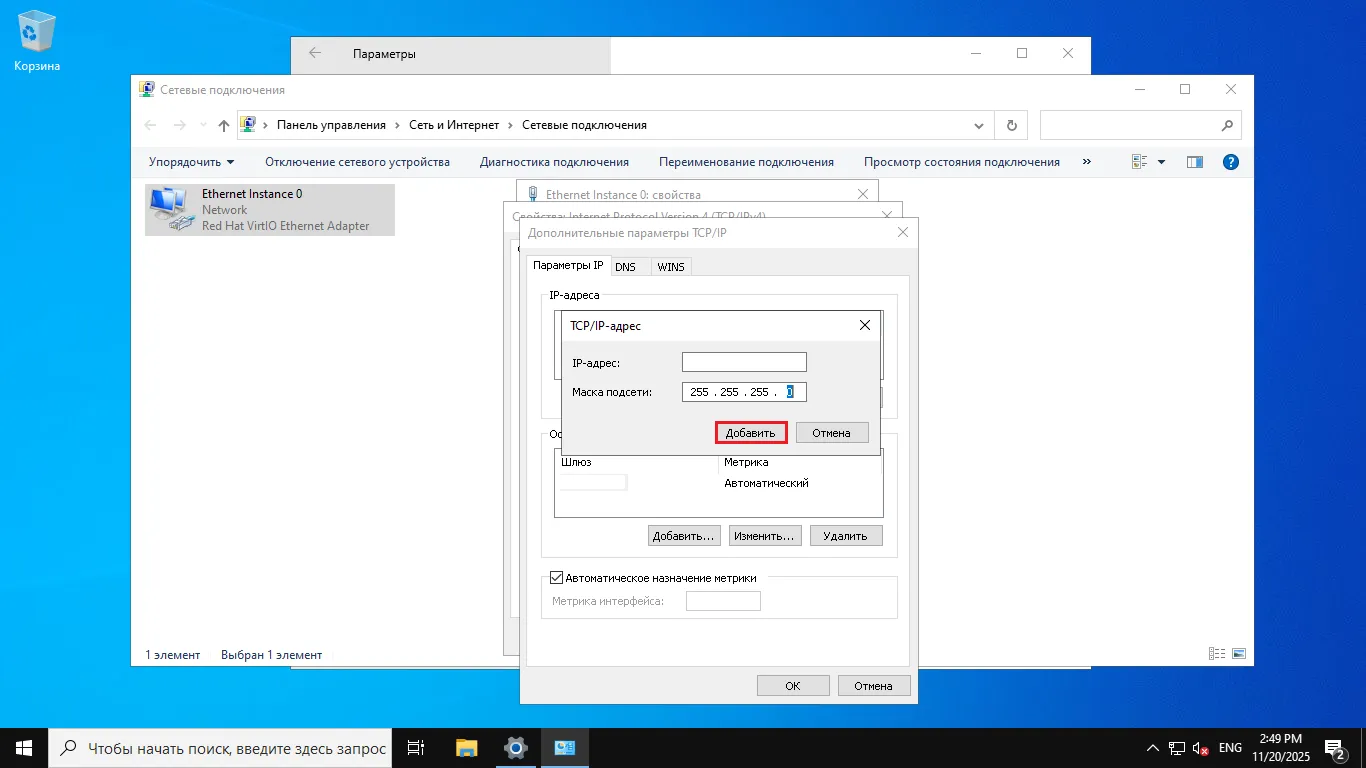Screen dimensions: 1366x768
Task: Open the Windows Start menu
Action: [x=24, y=747]
